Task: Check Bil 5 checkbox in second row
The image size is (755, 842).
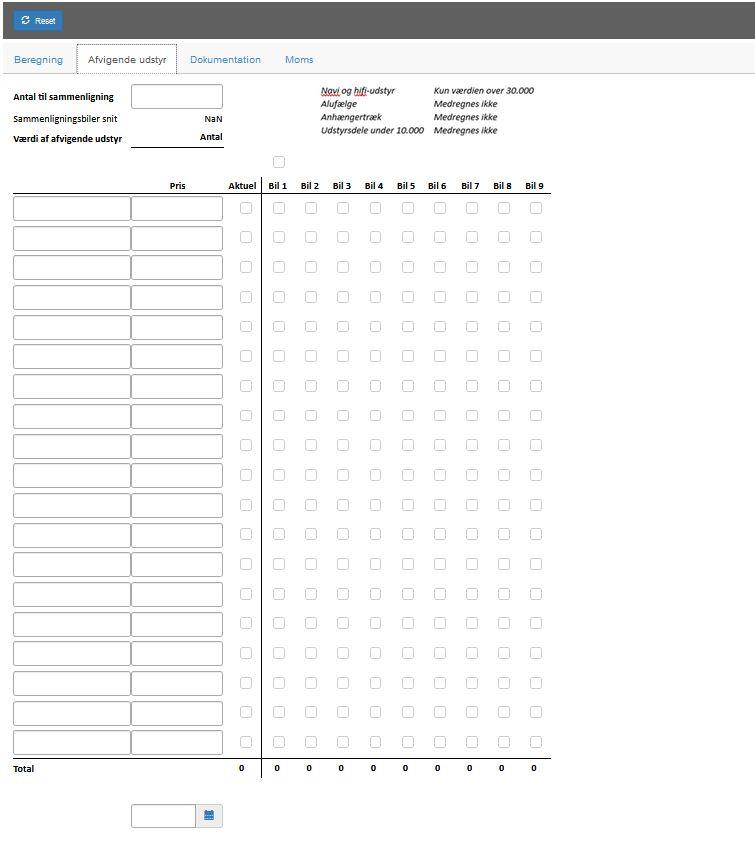Action: [x=407, y=238]
